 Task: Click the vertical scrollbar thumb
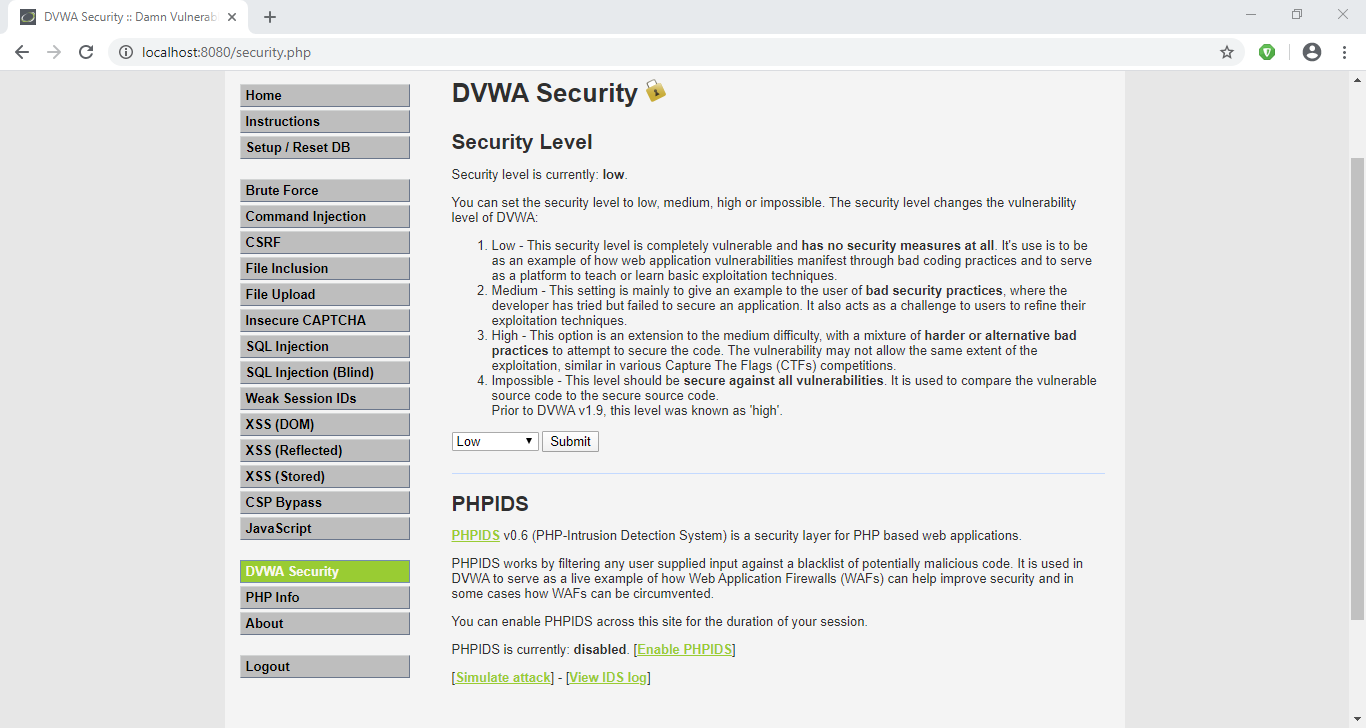click(1358, 388)
